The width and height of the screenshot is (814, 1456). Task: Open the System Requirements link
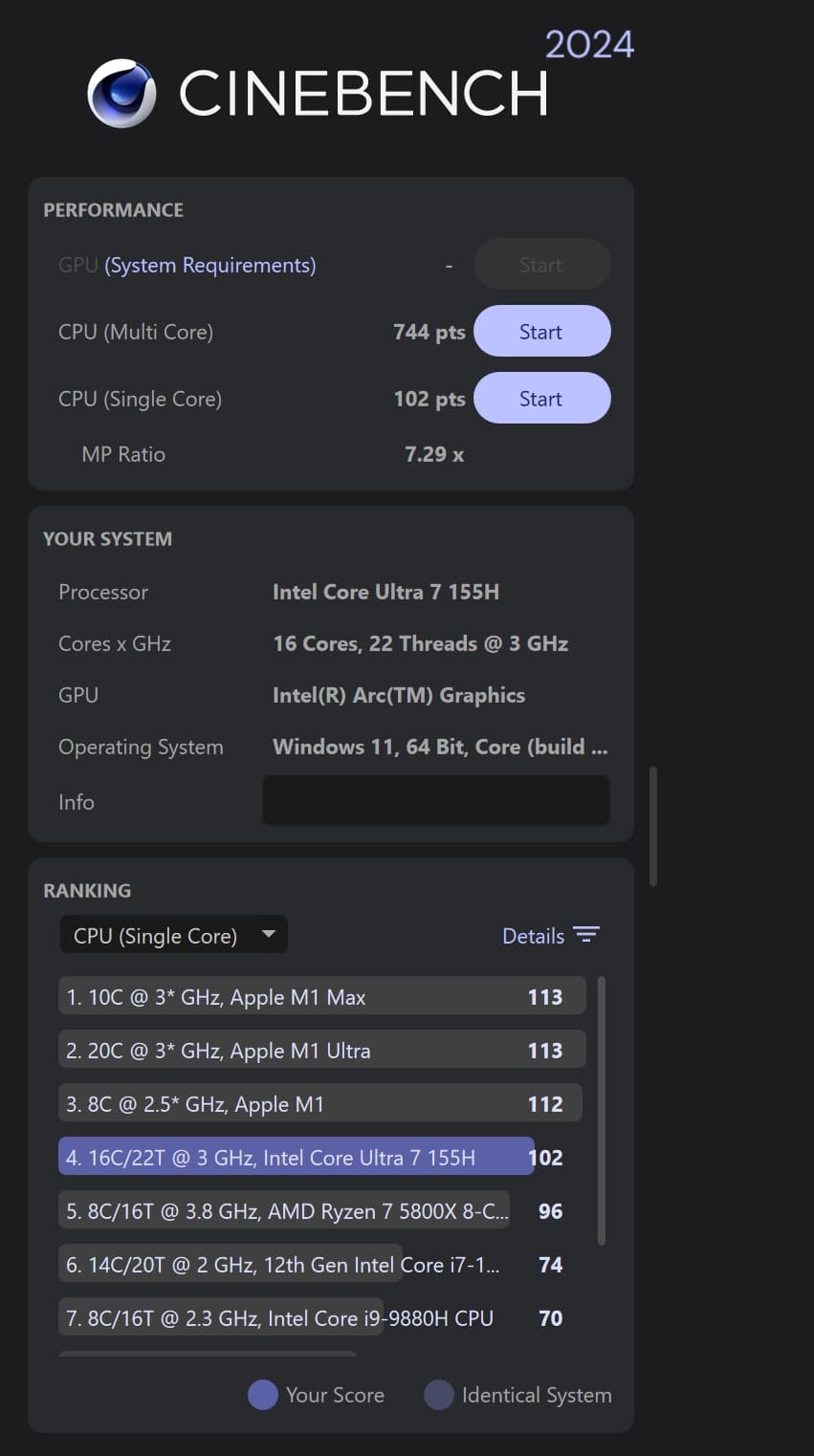click(x=209, y=265)
